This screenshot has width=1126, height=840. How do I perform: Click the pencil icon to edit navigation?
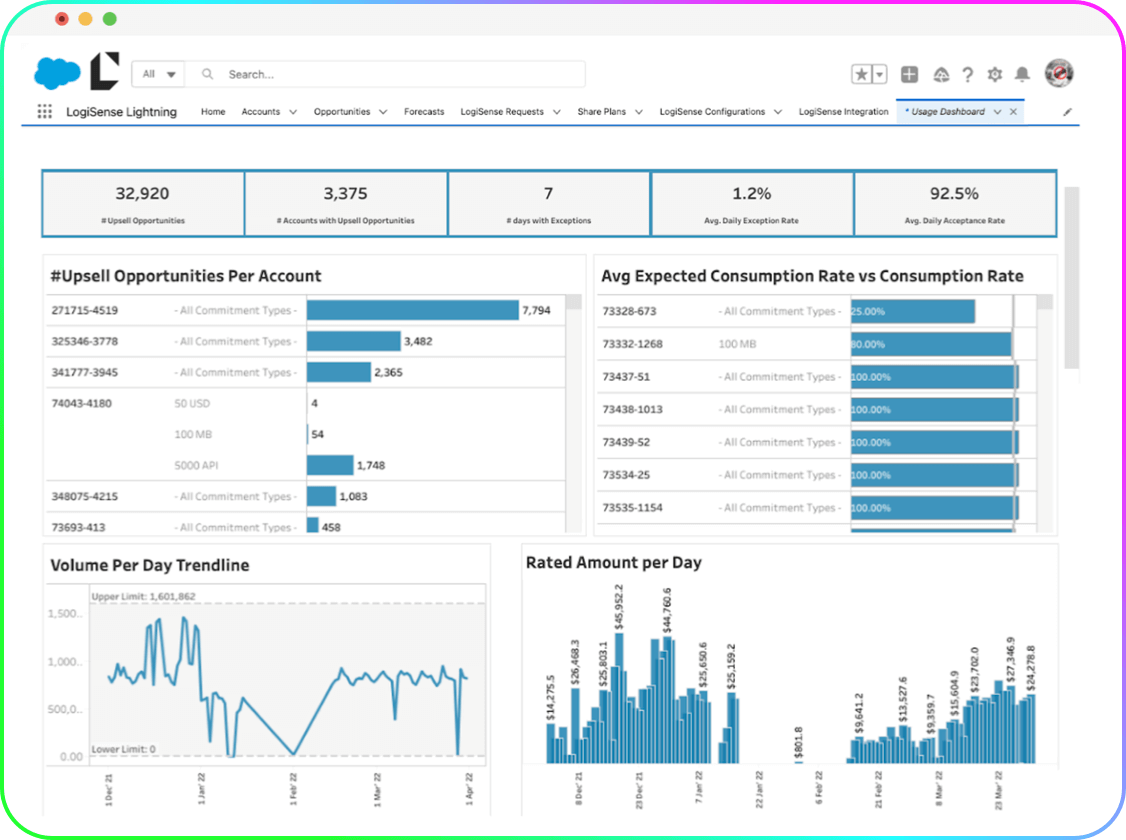tap(1067, 112)
